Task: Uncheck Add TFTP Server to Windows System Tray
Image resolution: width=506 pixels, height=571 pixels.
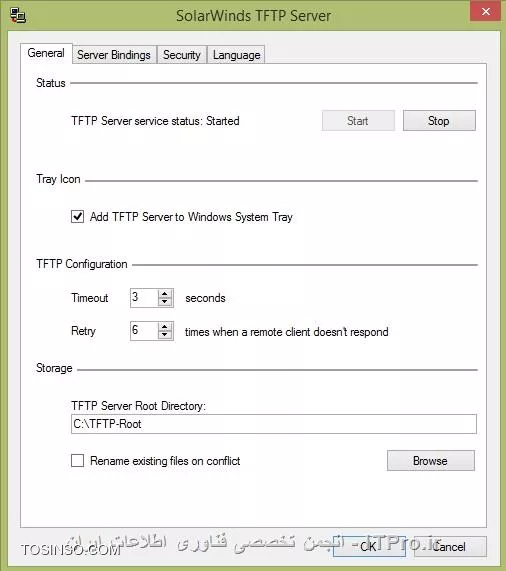Action: [78, 216]
